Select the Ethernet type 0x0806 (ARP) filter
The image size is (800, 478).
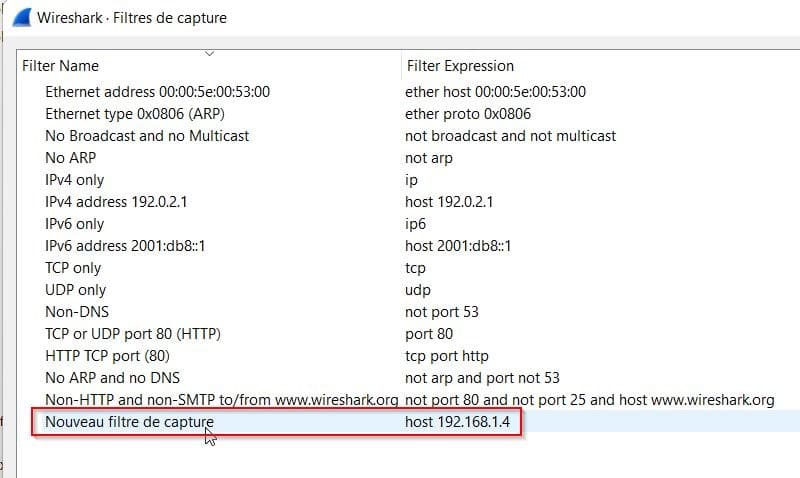135,114
